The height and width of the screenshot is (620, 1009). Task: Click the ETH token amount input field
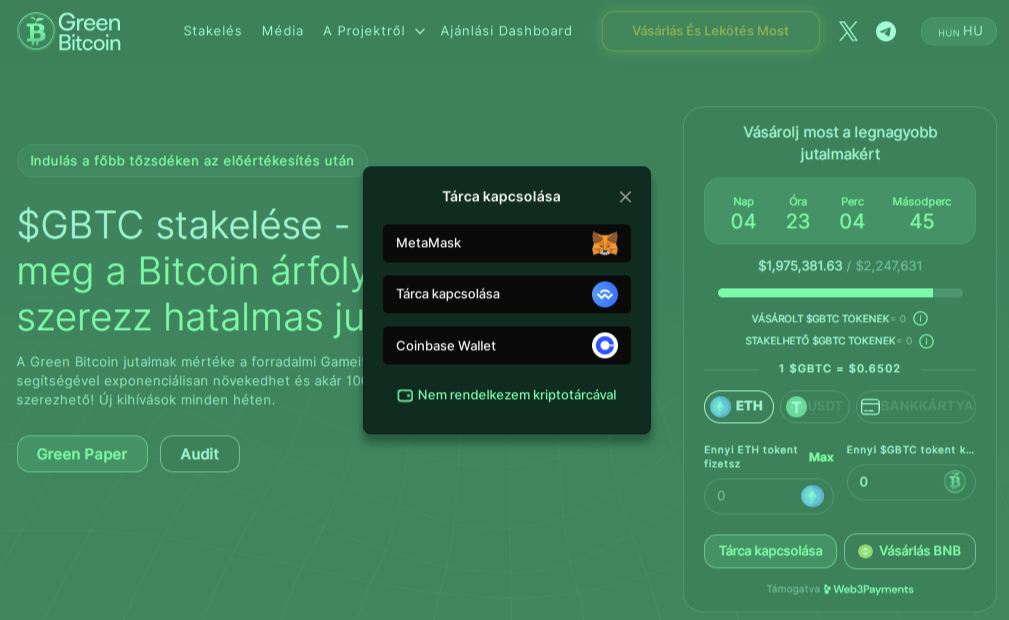pos(760,496)
